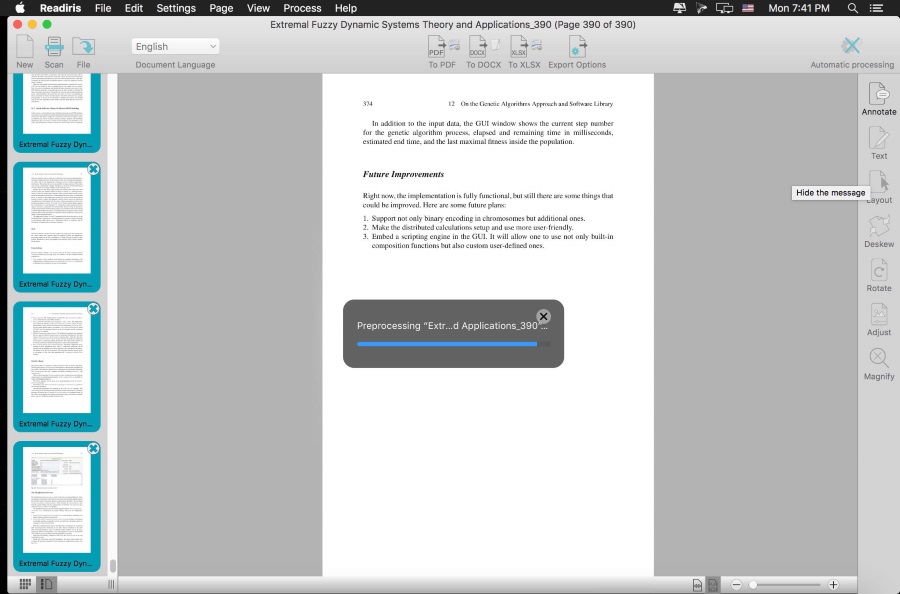Click the 'Future Improvements' heading
The width and height of the screenshot is (900, 594).
(403, 174)
